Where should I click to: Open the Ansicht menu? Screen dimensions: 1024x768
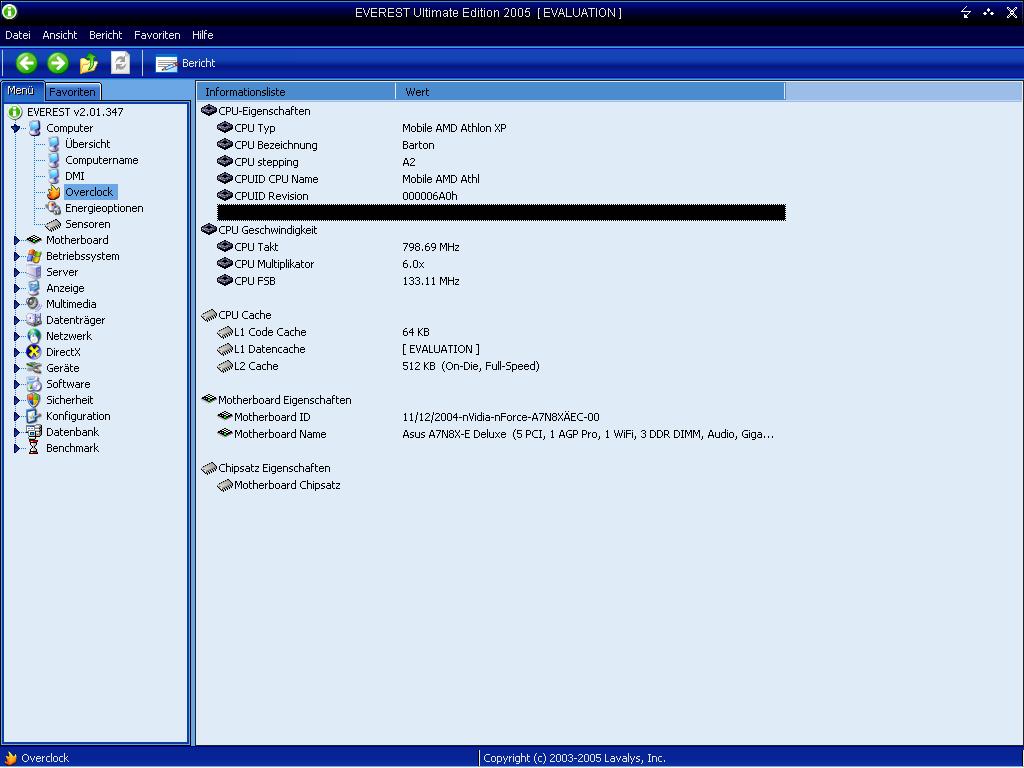tap(59, 35)
